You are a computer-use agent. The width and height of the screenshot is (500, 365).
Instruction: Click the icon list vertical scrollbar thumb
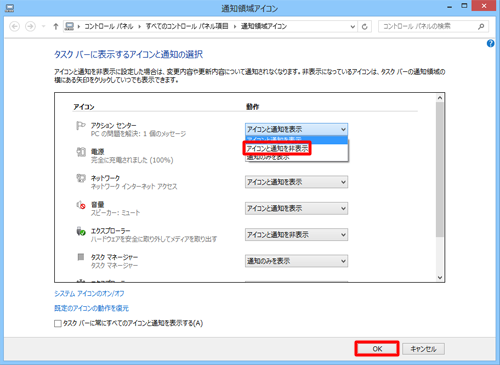440,169
